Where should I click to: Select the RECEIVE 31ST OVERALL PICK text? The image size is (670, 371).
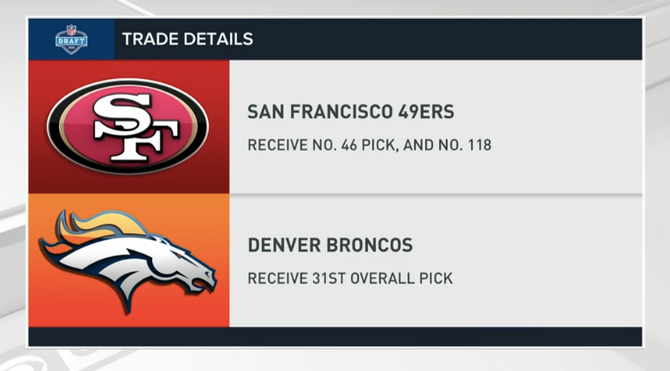[x=350, y=279]
